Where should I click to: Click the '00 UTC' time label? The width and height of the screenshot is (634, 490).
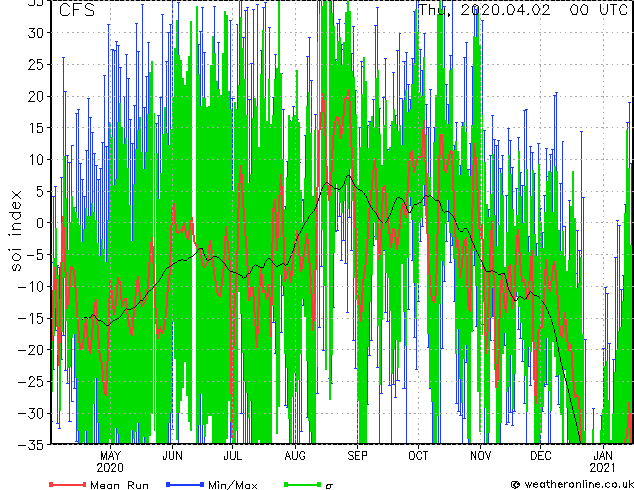[x=599, y=10]
